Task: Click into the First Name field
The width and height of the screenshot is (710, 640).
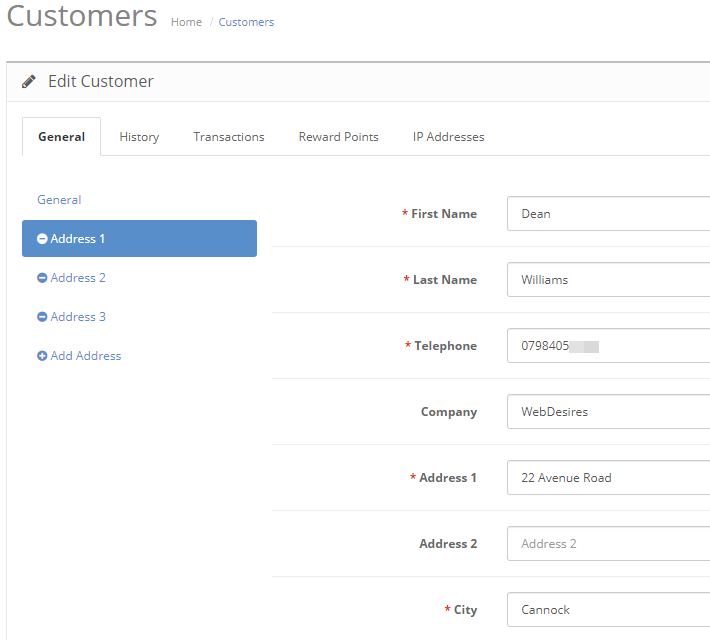Action: click(609, 214)
